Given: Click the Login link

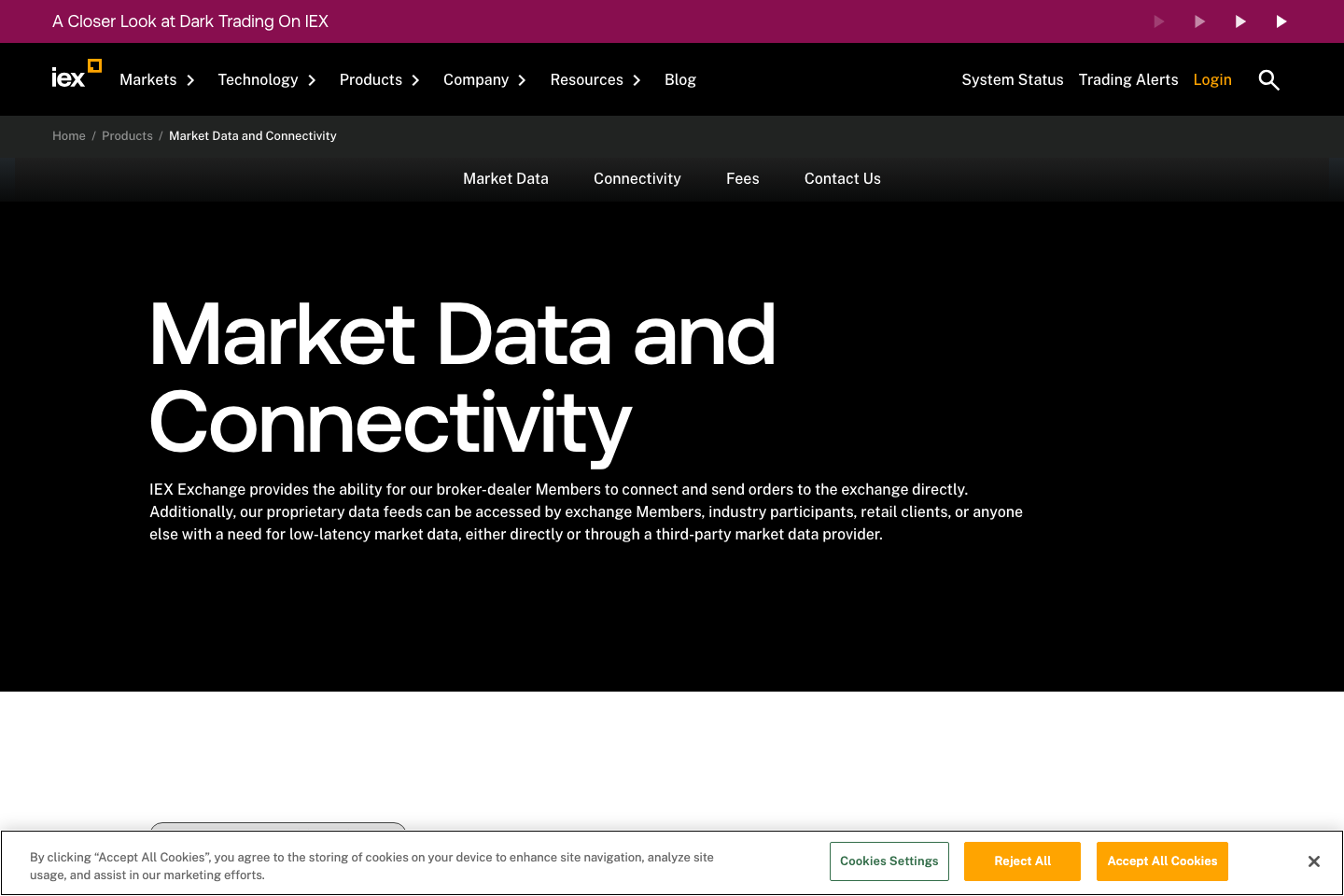Looking at the screenshot, I should (x=1212, y=80).
